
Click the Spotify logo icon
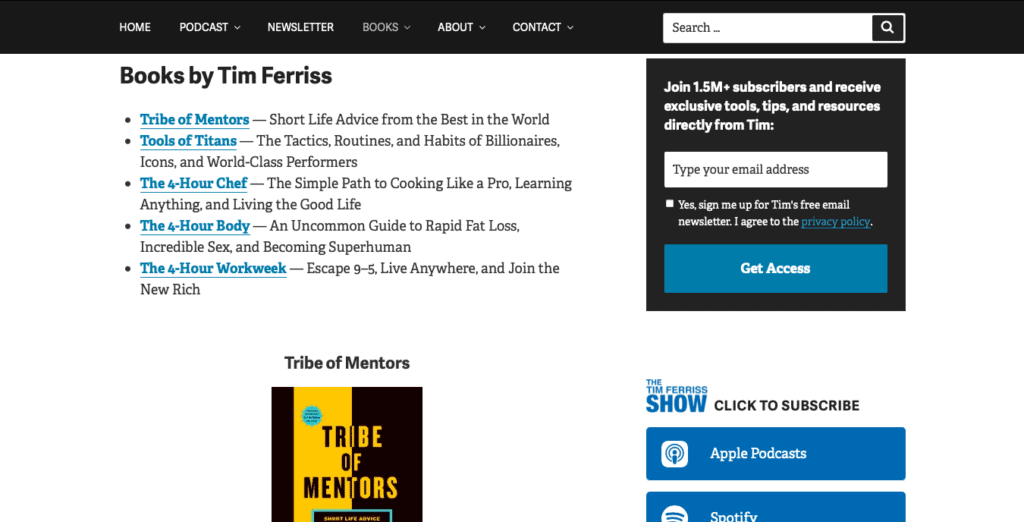click(x=675, y=514)
